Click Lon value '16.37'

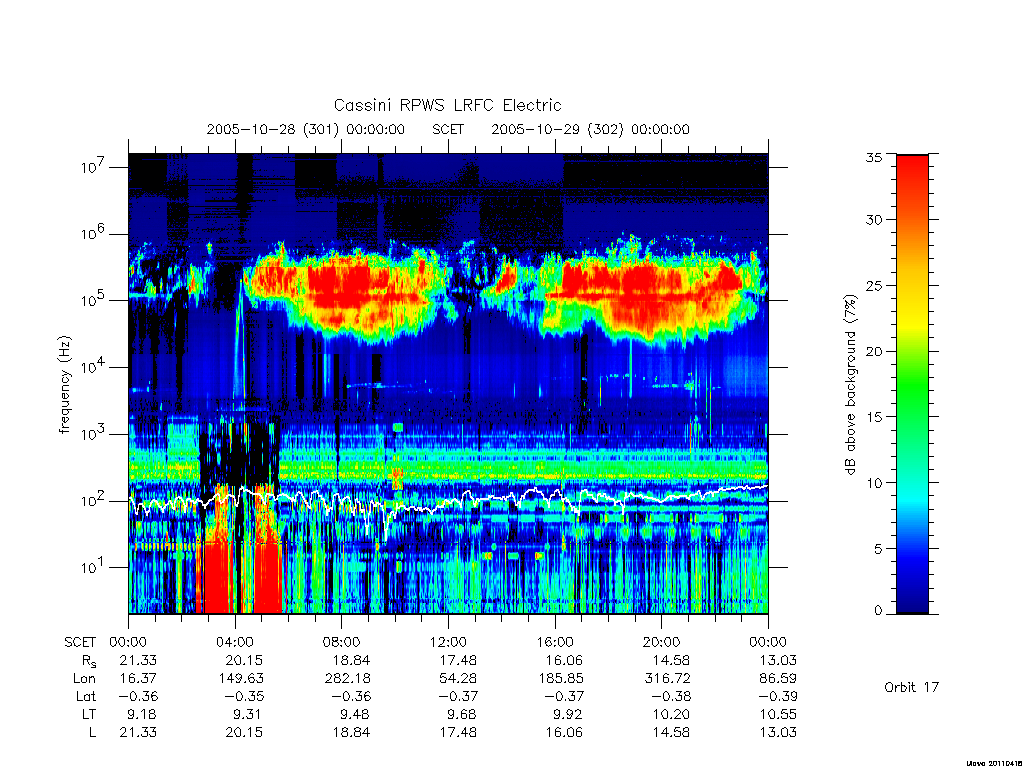[138, 679]
